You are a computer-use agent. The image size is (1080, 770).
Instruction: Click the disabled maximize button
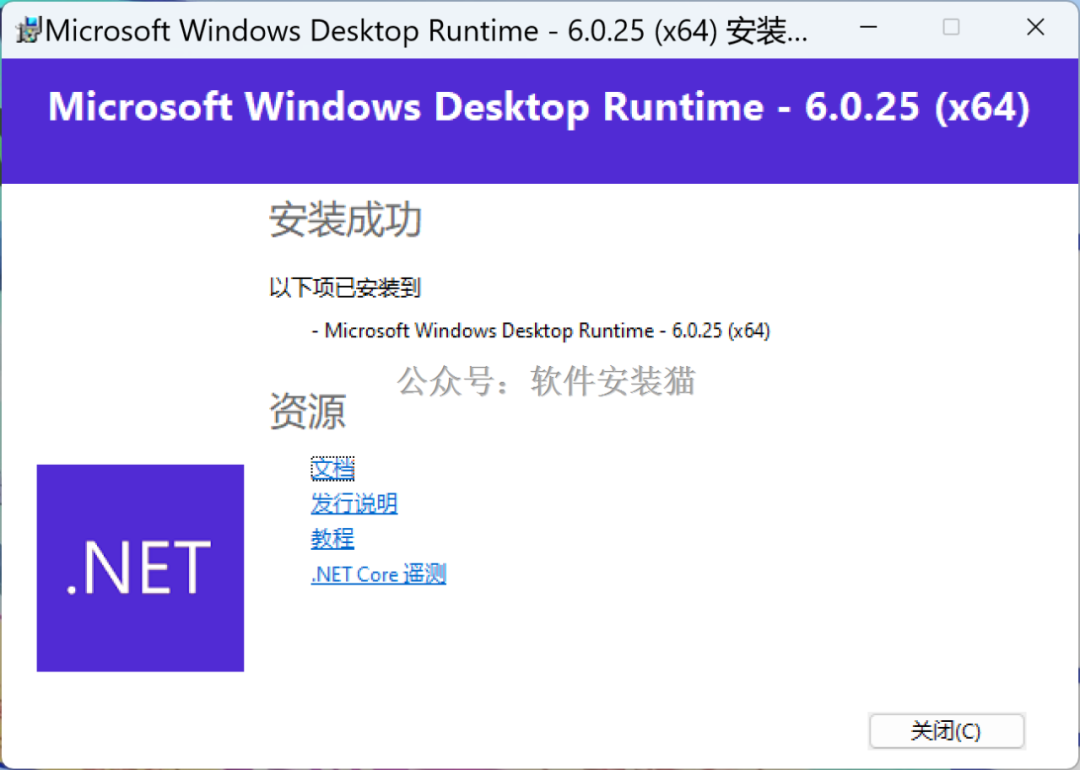point(951,28)
